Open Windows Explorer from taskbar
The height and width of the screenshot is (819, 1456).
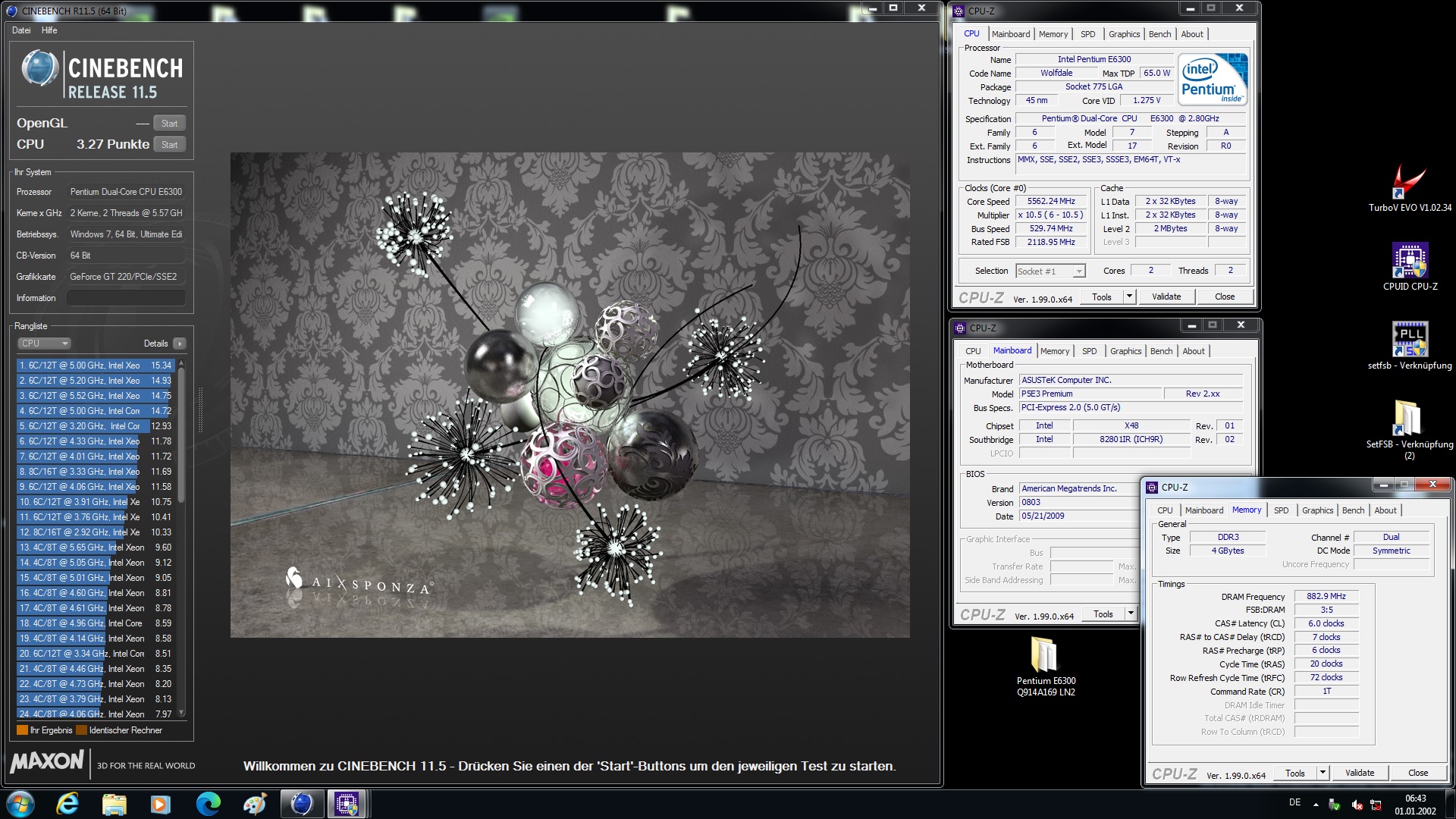114,804
